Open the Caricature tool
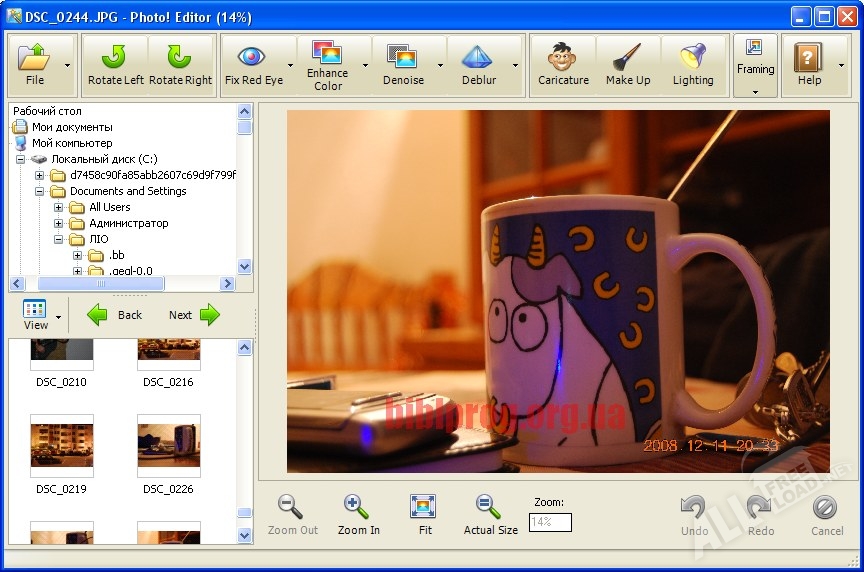The width and height of the screenshot is (864, 572). [x=563, y=65]
